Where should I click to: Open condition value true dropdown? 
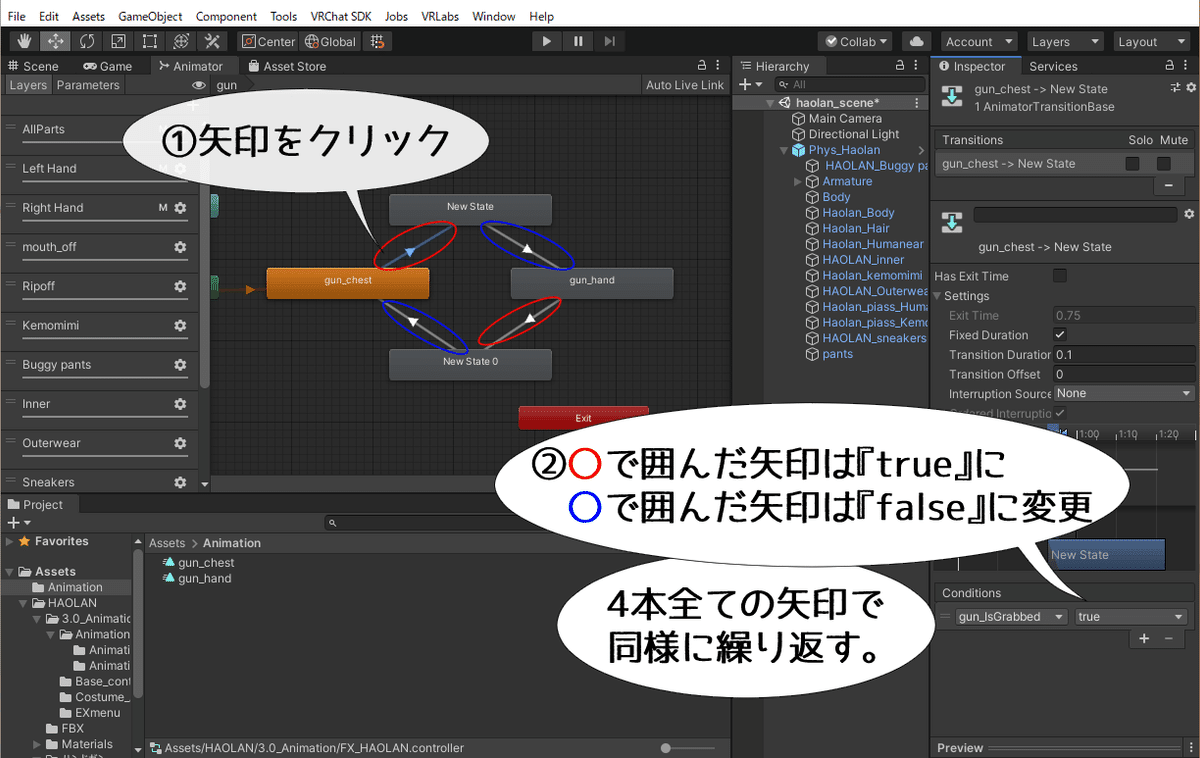point(1131,617)
